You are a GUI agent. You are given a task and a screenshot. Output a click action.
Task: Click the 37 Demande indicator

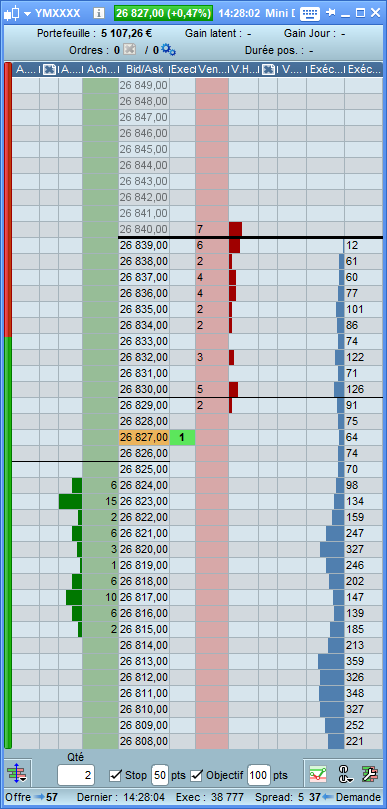click(x=345, y=798)
